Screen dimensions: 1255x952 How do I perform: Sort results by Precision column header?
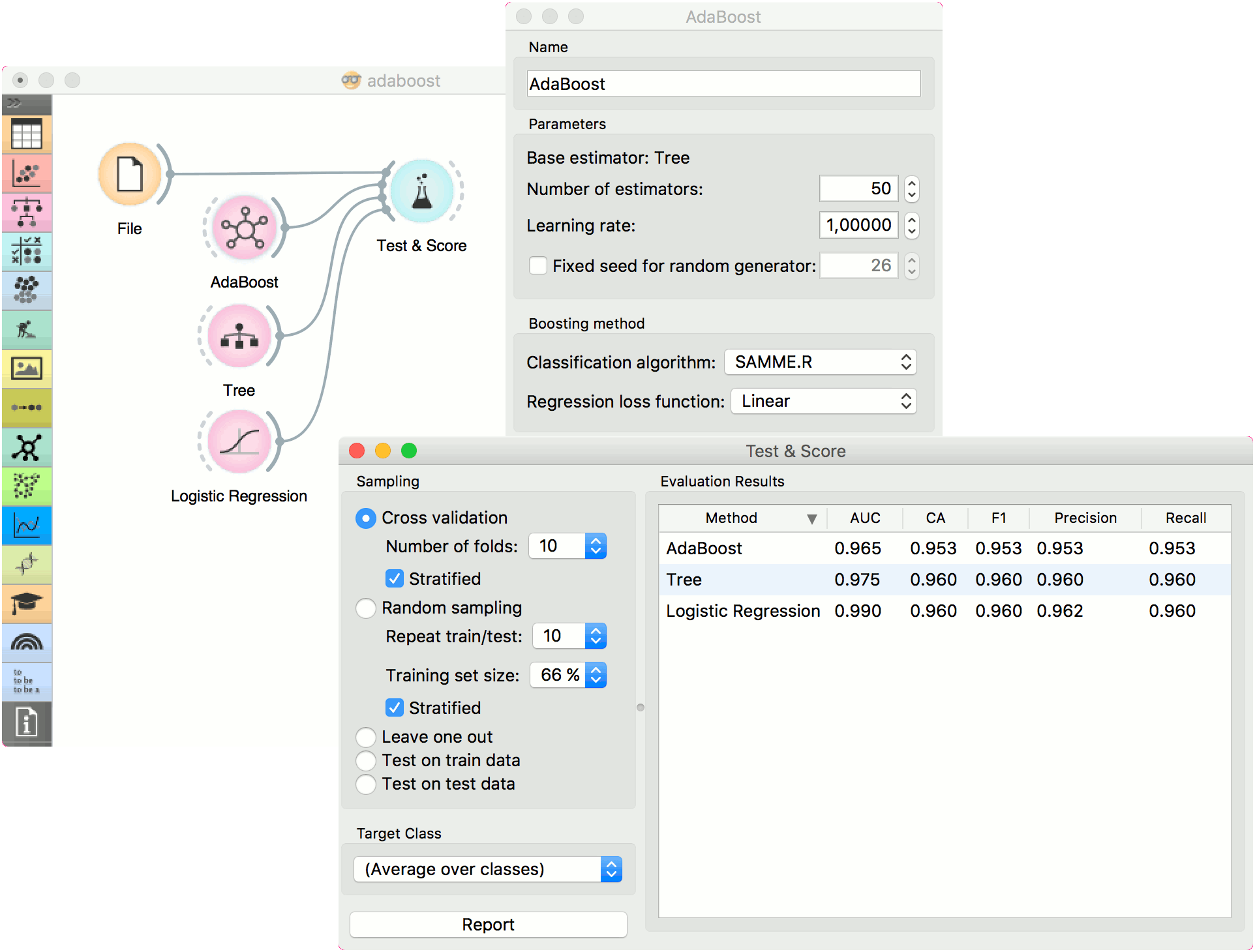pyautogui.click(x=1085, y=518)
